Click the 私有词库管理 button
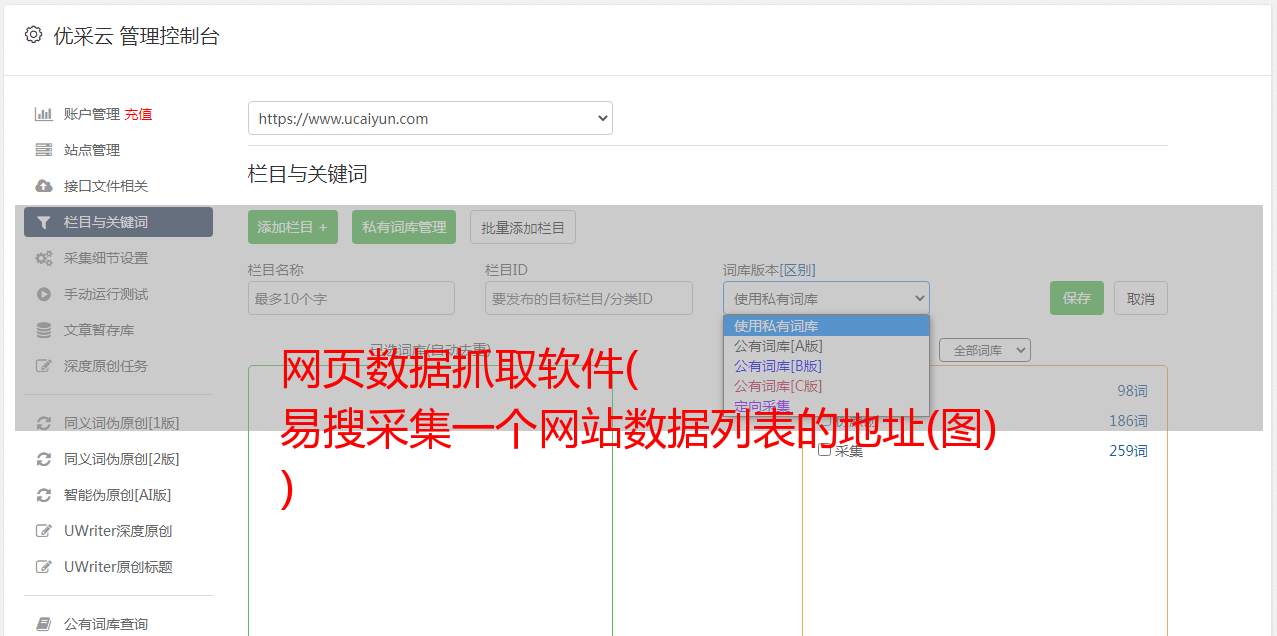 (x=404, y=227)
